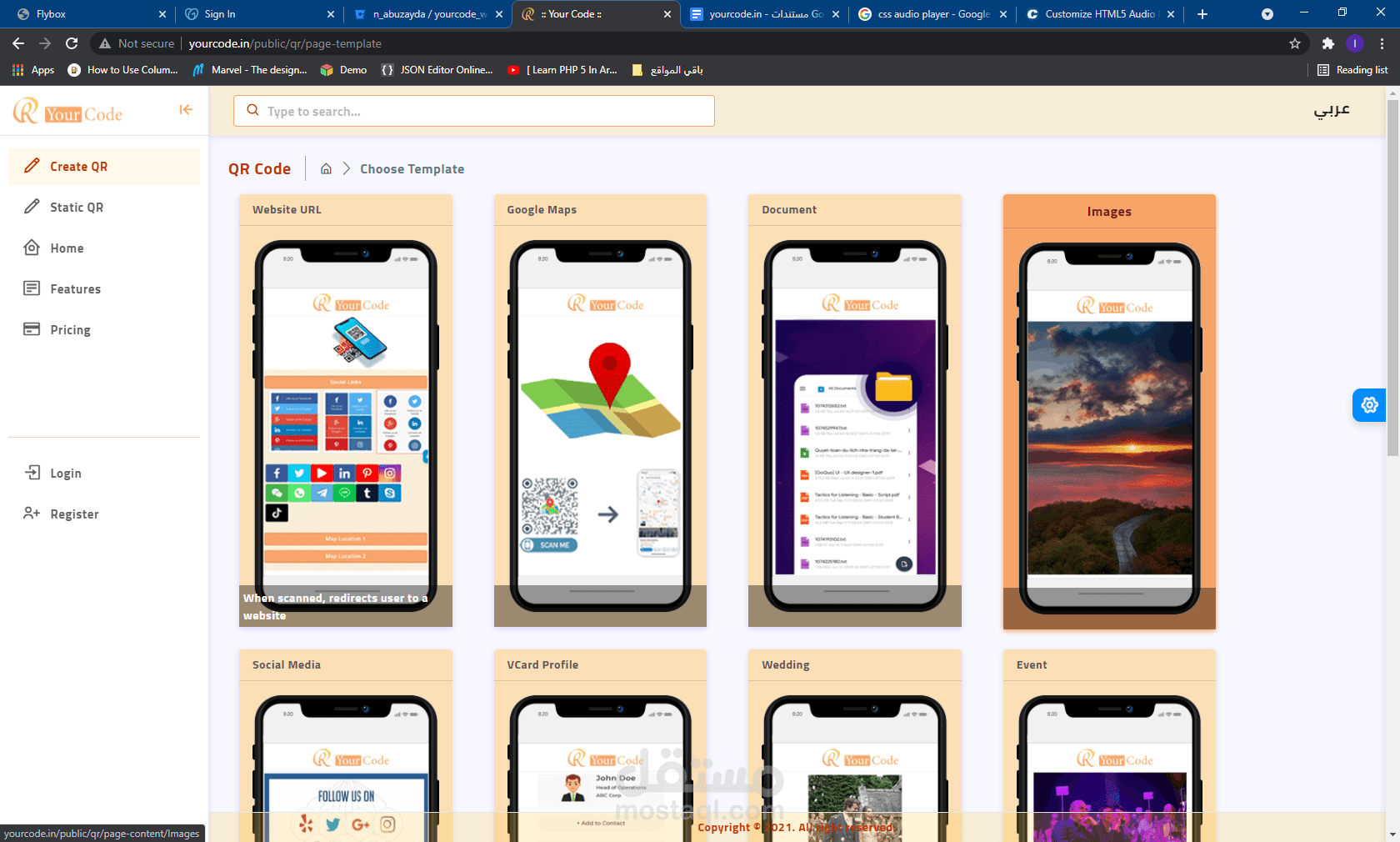The image size is (1400, 842).
Task: Click the Choose Template breadcrumb text
Action: (x=412, y=169)
